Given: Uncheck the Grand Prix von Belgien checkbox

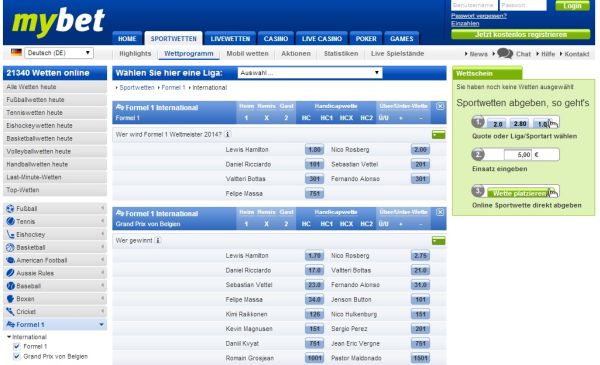Looking at the screenshot, I should click(x=16, y=356).
